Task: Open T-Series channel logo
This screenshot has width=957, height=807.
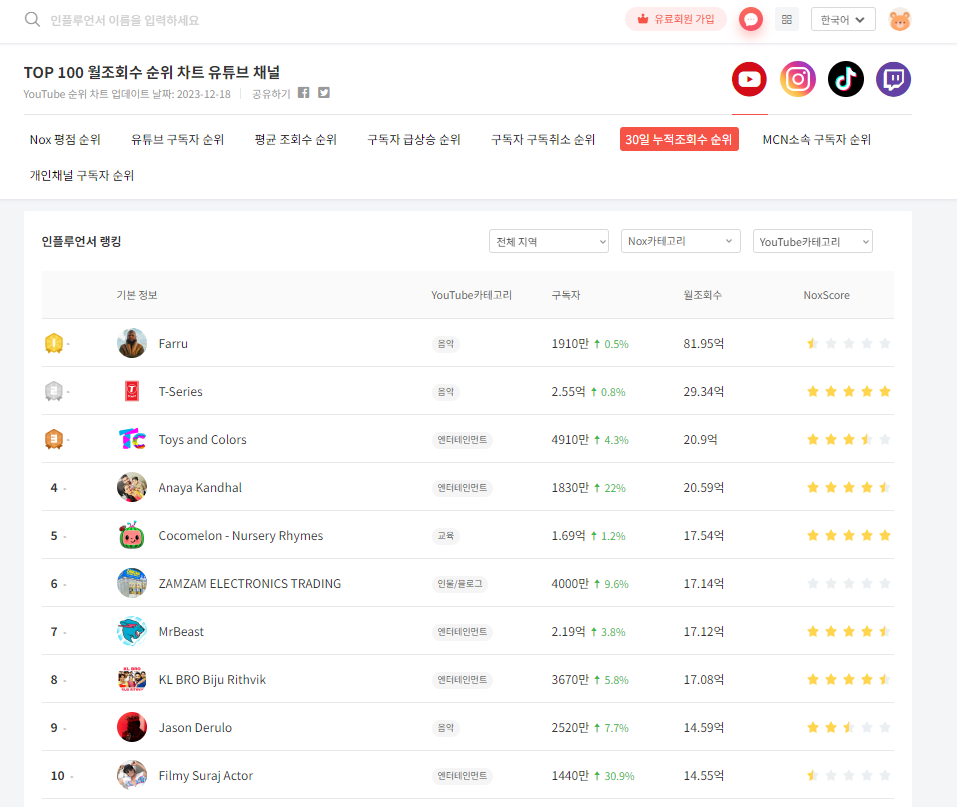Action: click(x=132, y=391)
